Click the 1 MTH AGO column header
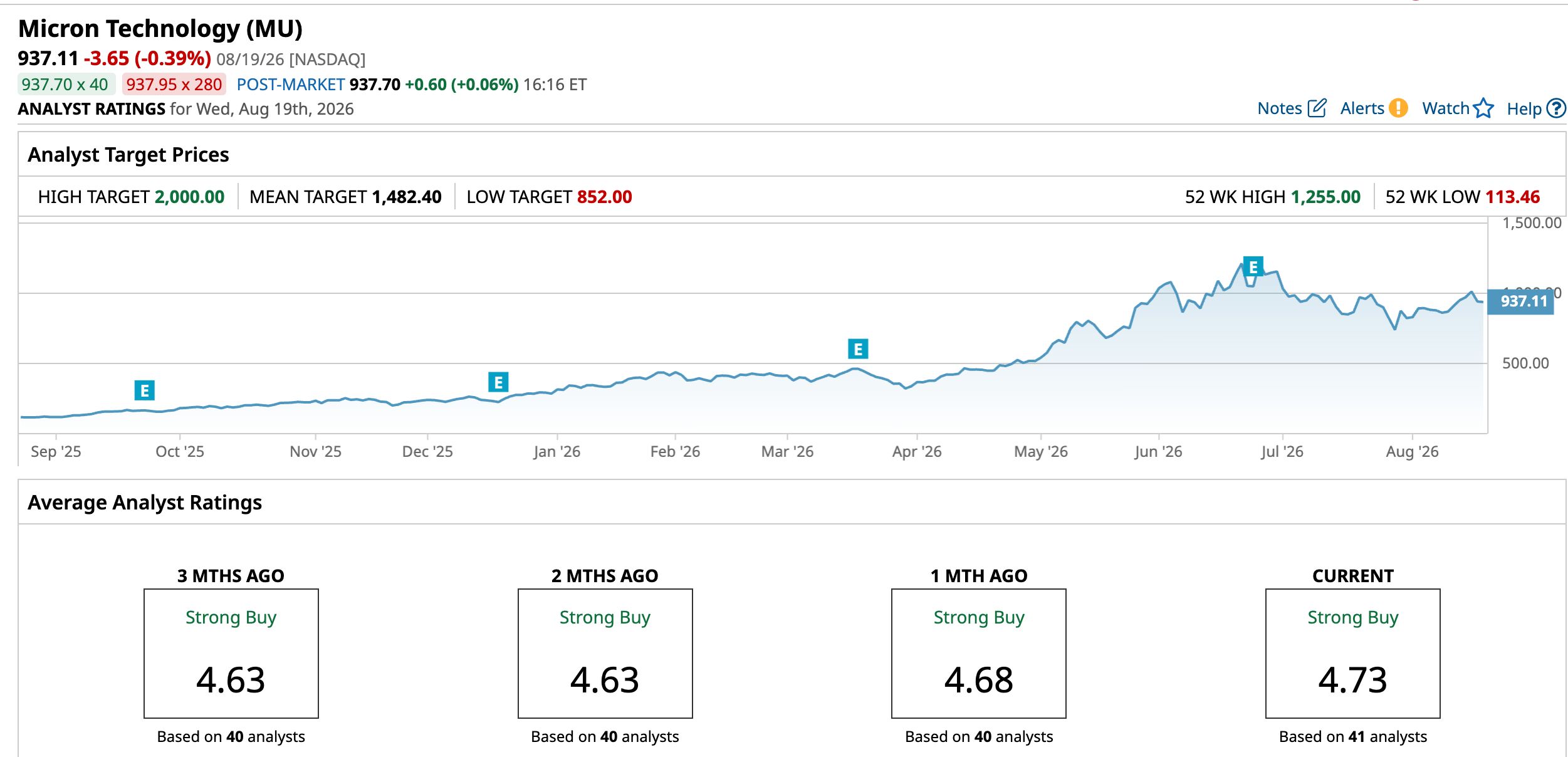The height and width of the screenshot is (757, 1568). point(979,577)
